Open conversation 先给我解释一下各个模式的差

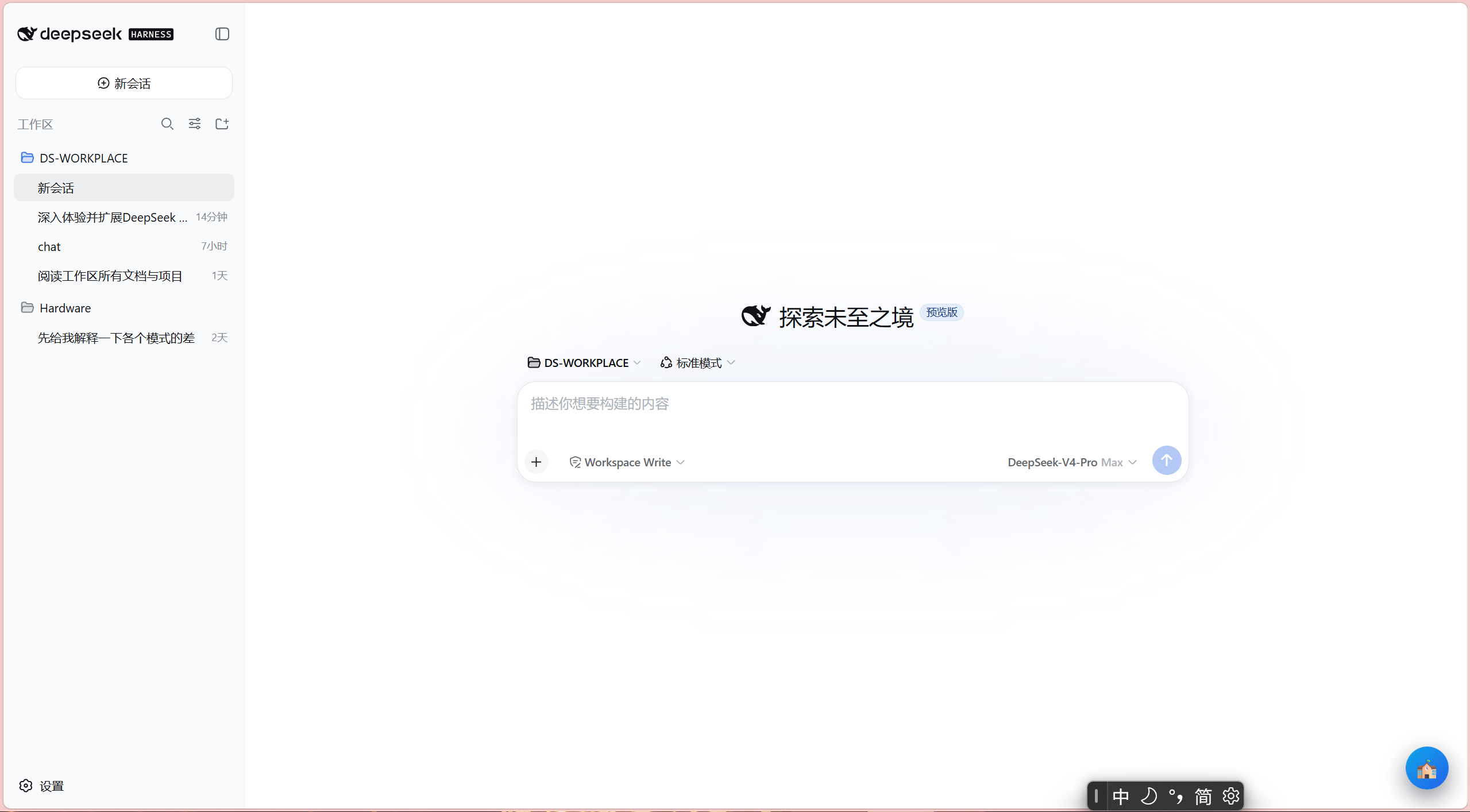pos(124,338)
